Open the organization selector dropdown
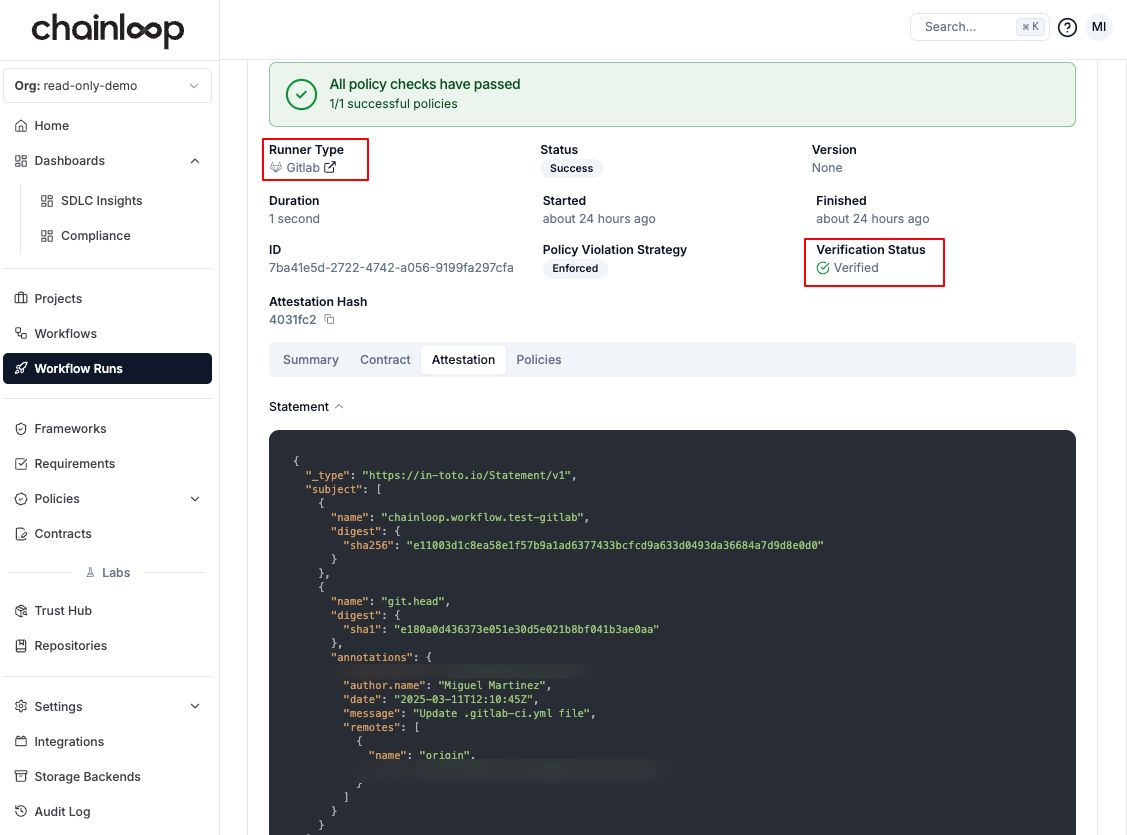 click(108, 86)
